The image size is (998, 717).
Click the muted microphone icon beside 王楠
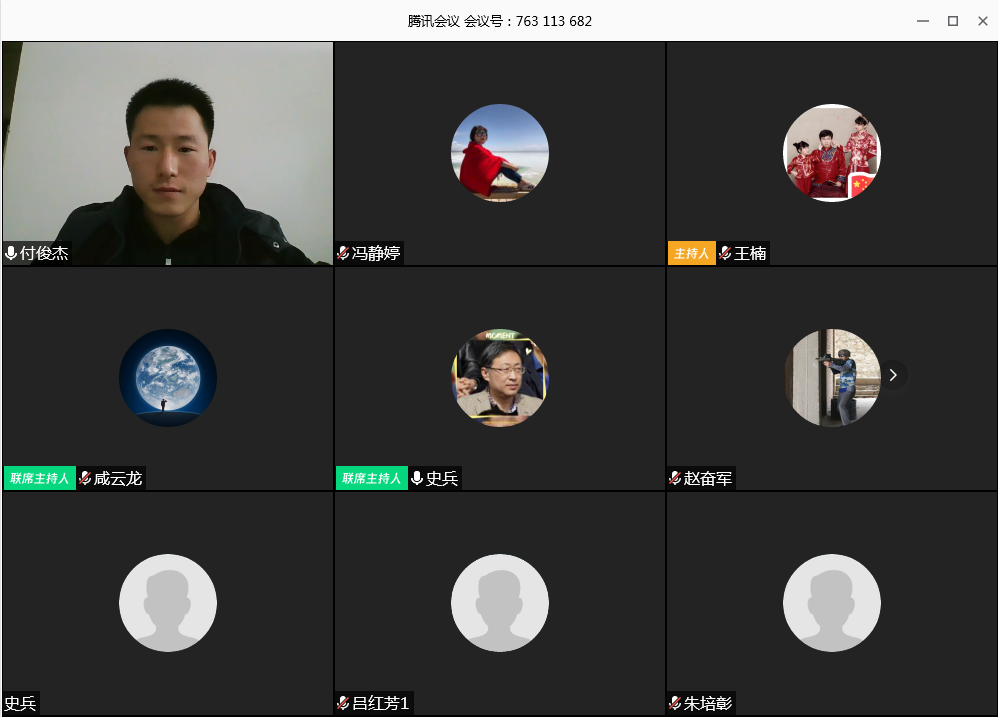pos(725,254)
